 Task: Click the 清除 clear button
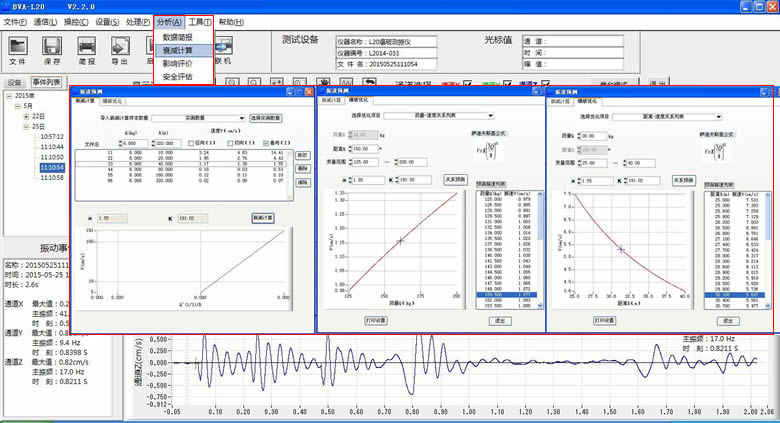click(x=302, y=183)
